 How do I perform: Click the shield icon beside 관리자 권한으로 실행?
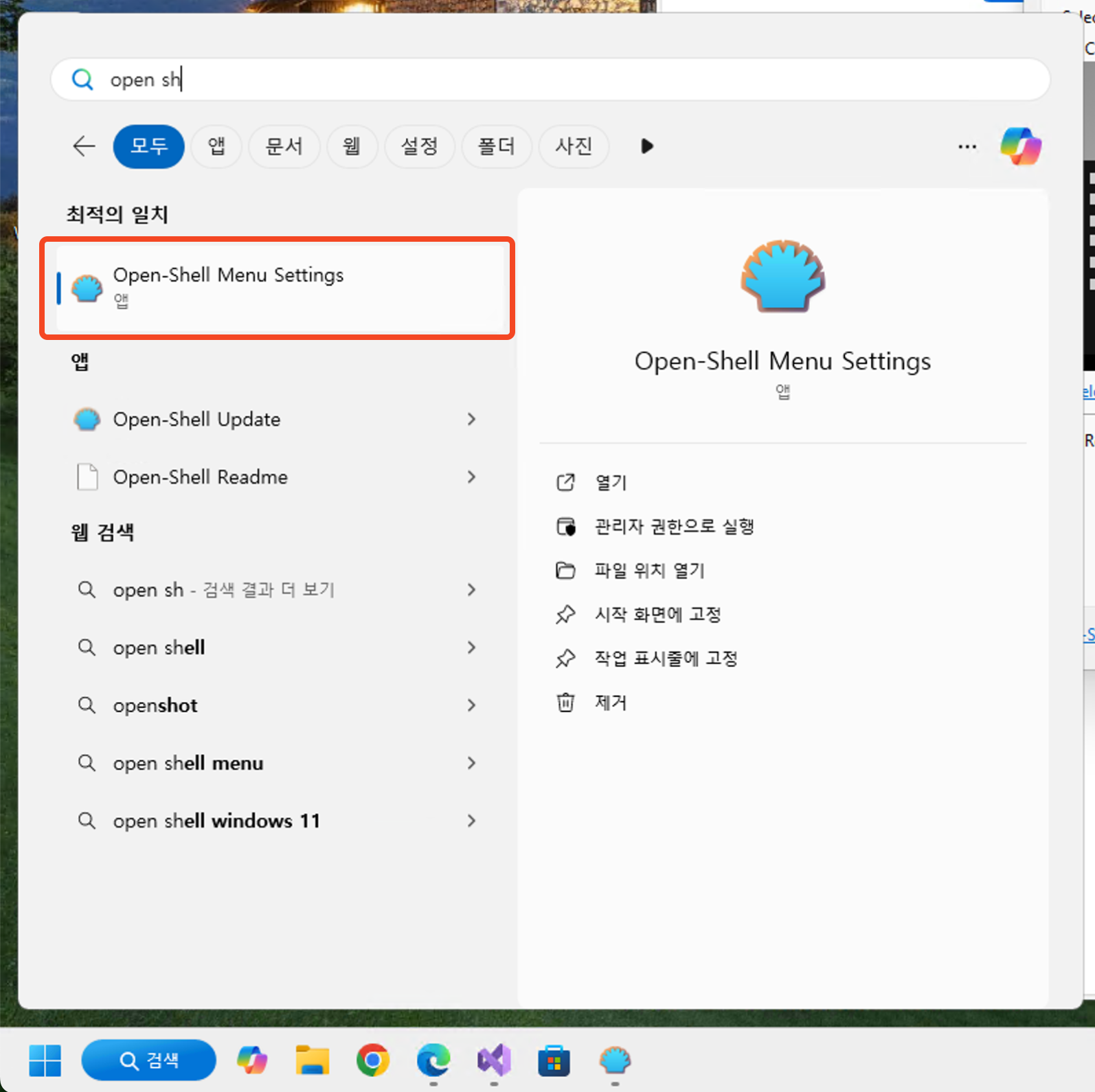(565, 526)
